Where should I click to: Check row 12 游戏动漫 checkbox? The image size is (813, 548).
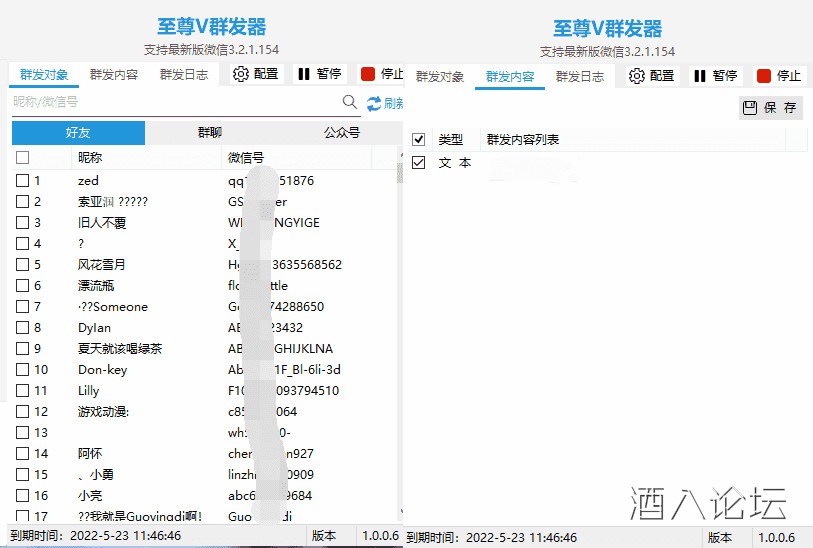(x=22, y=412)
